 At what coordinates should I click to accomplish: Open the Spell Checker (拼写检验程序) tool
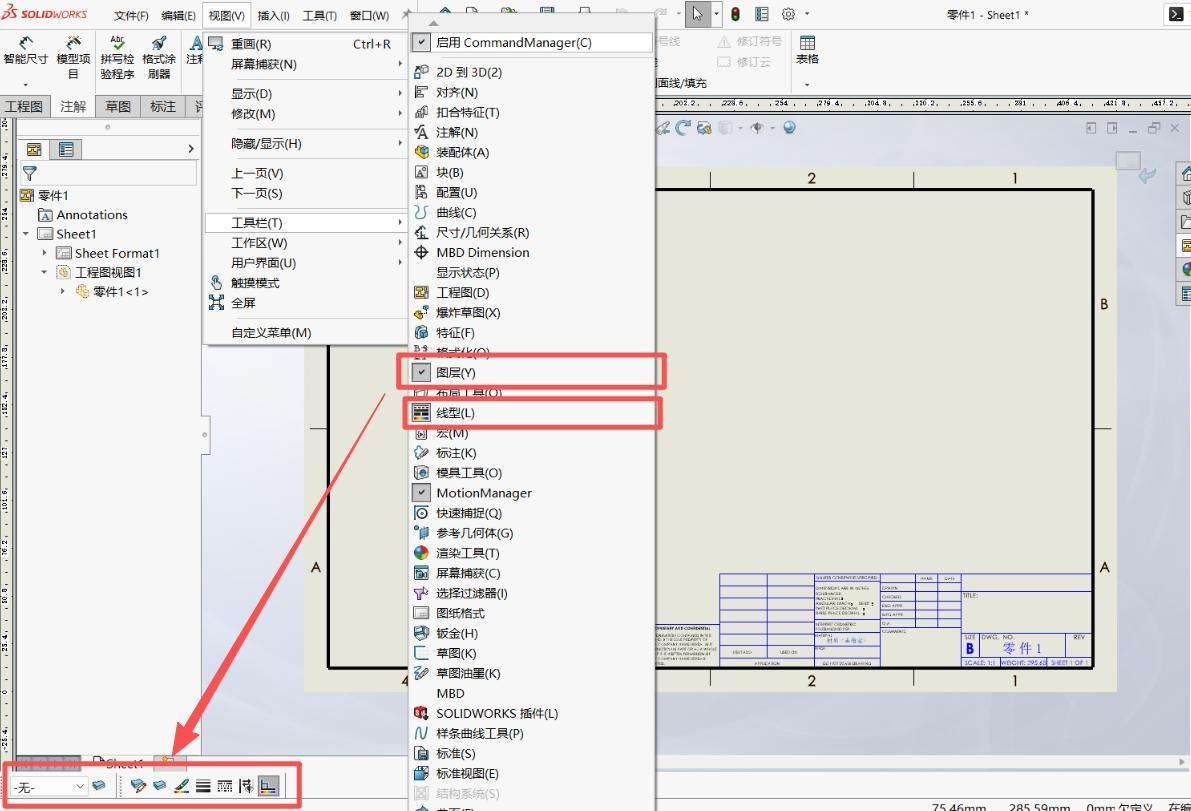(x=117, y=58)
